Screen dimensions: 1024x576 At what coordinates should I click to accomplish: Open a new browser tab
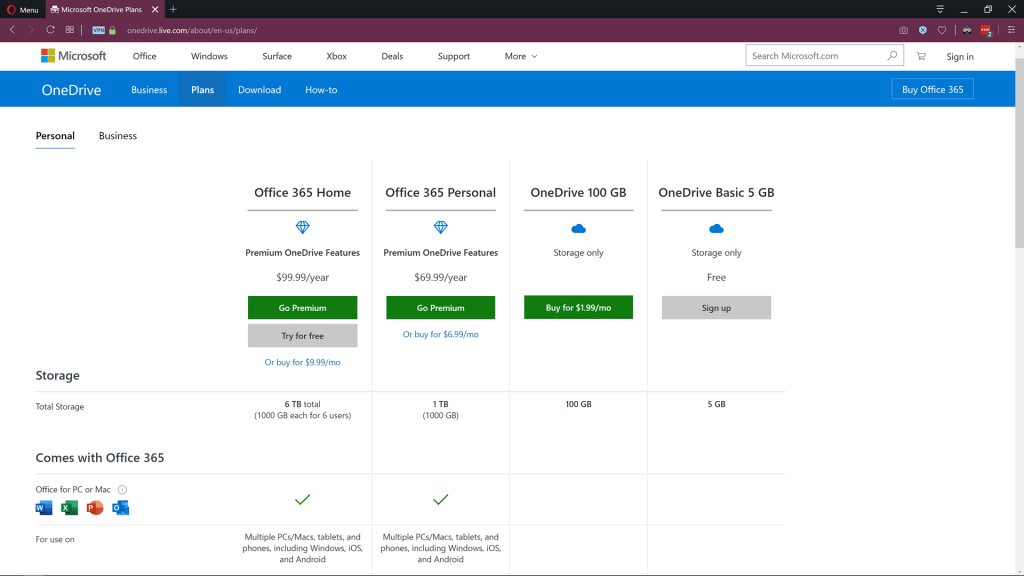point(173,10)
